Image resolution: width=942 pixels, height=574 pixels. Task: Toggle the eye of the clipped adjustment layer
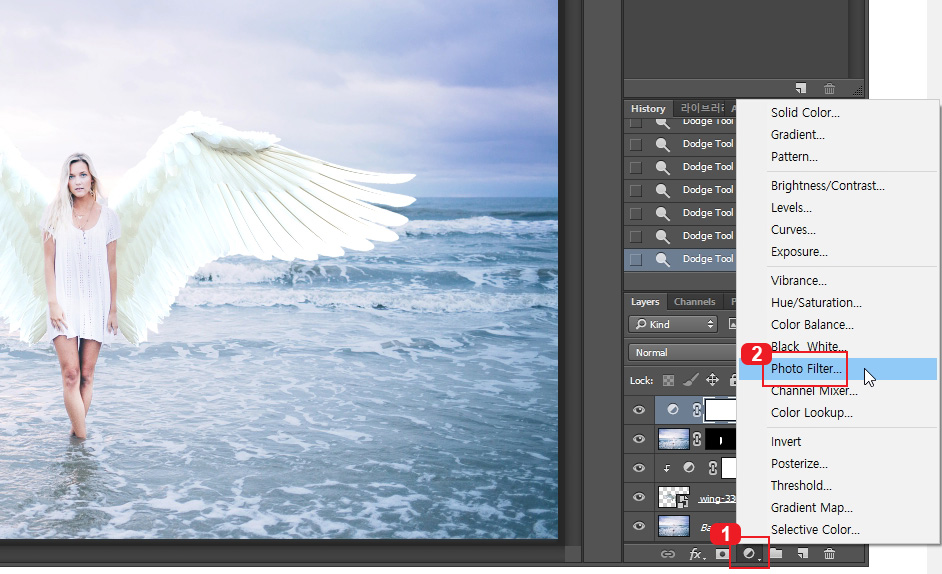[639, 468]
